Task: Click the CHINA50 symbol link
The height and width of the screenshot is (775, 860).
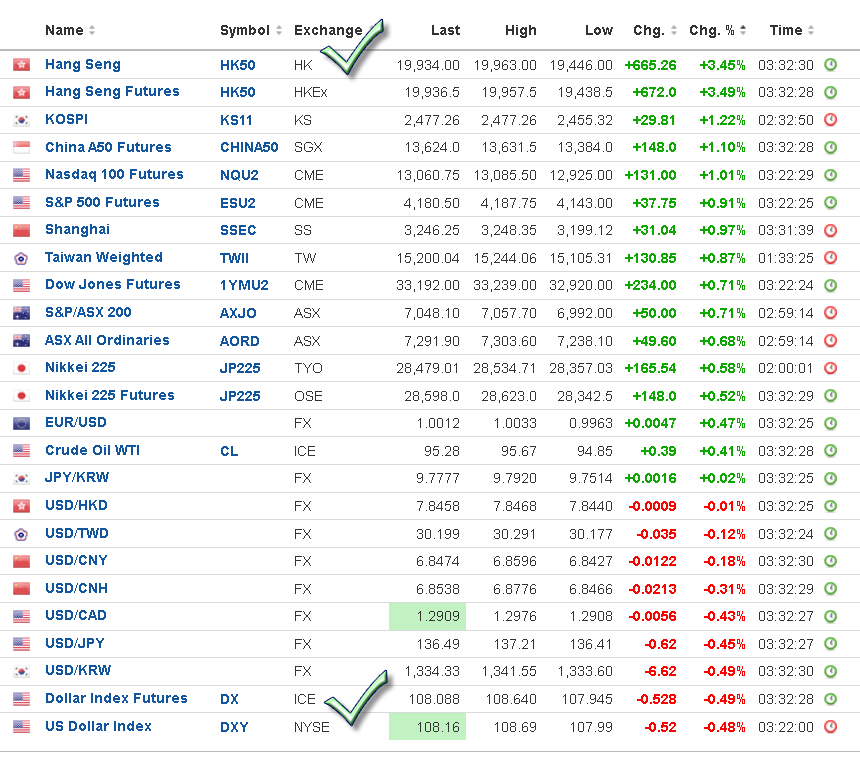Action: pyautogui.click(x=249, y=148)
